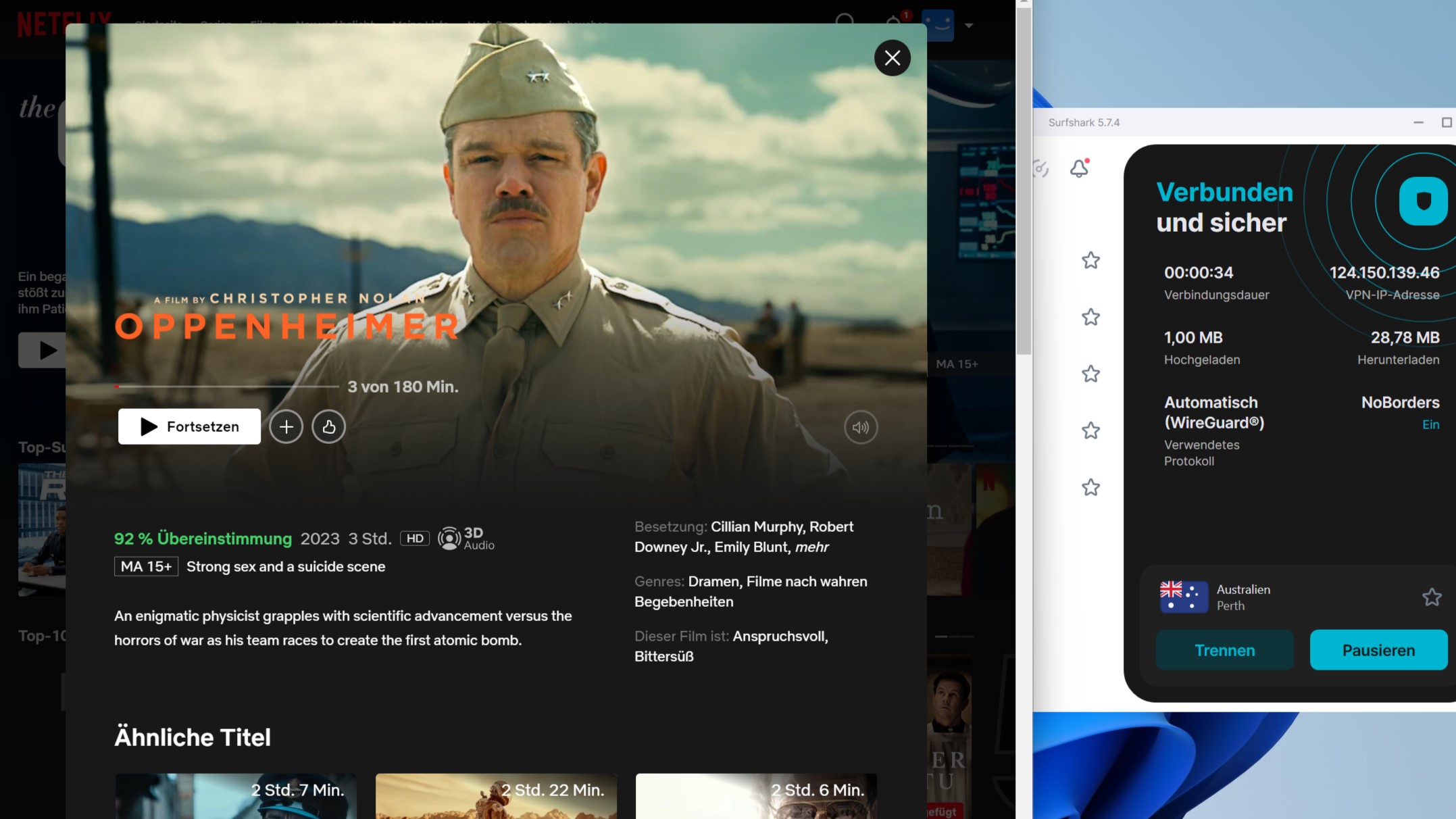Image resolution: width=1456 pixels, height=819 pixels.
Task: Click the MA 15+ rating badge
Action: point(146,566)
